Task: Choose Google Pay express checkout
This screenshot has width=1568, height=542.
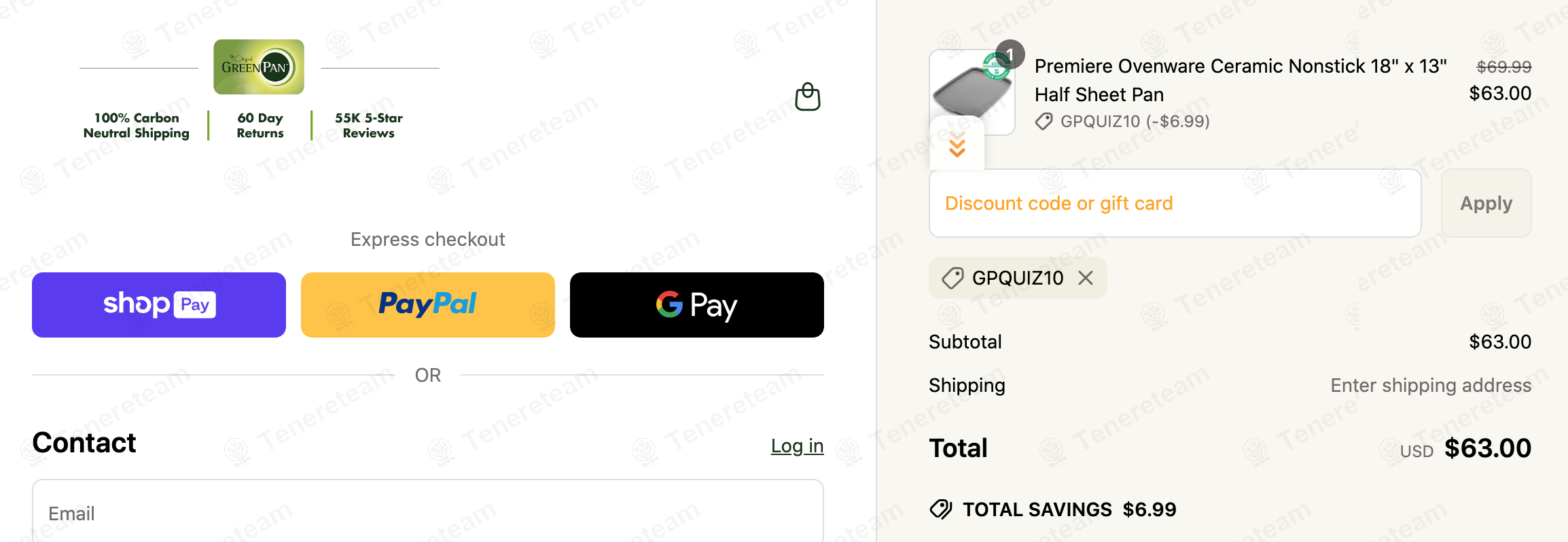Action: click(697, 305)
